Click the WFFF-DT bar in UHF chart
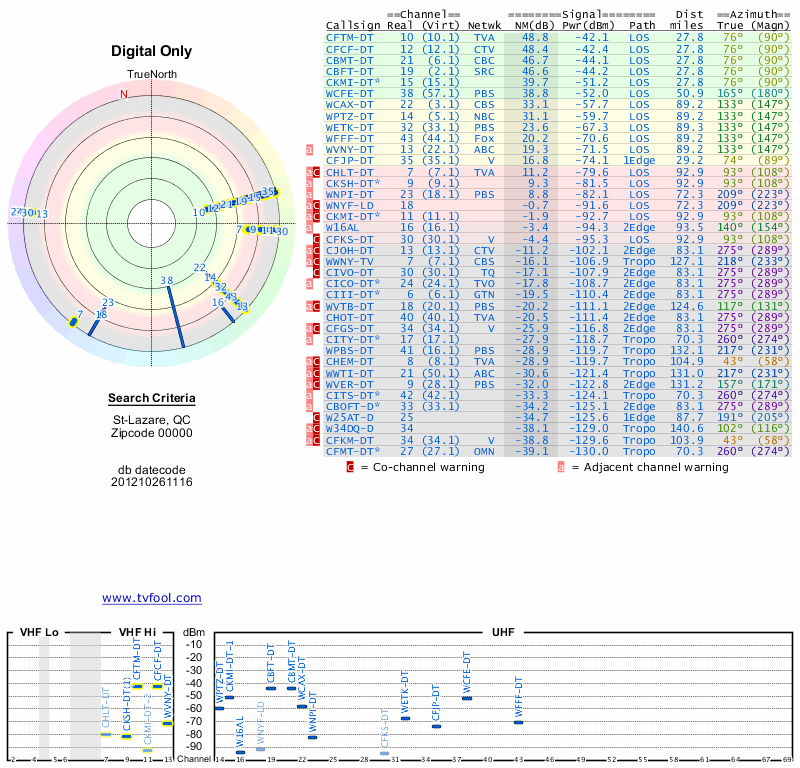800x768 pixels. pos(518,721)
